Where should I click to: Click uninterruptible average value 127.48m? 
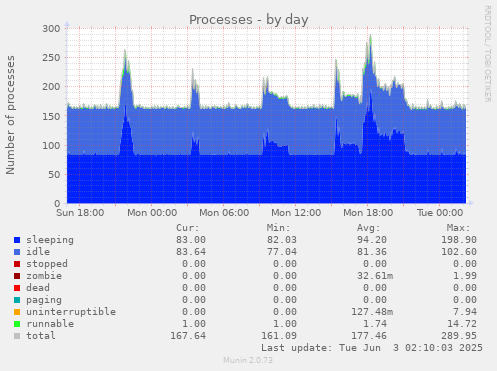coord(372,312)
